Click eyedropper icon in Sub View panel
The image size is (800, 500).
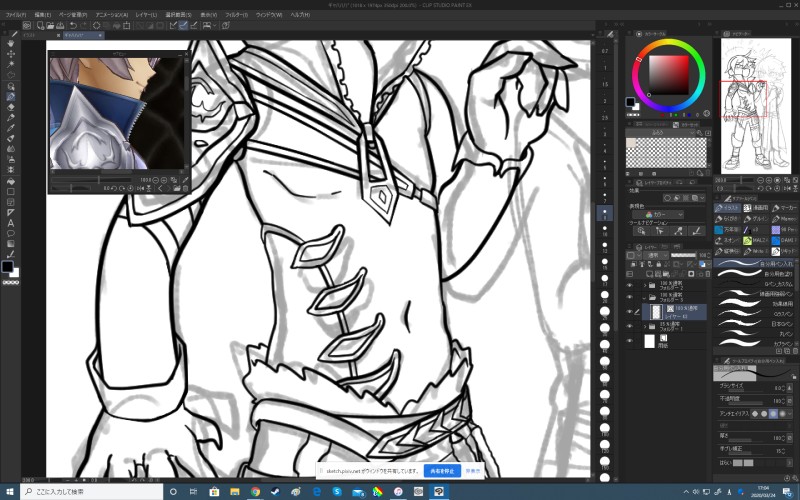tap(185, 180)
